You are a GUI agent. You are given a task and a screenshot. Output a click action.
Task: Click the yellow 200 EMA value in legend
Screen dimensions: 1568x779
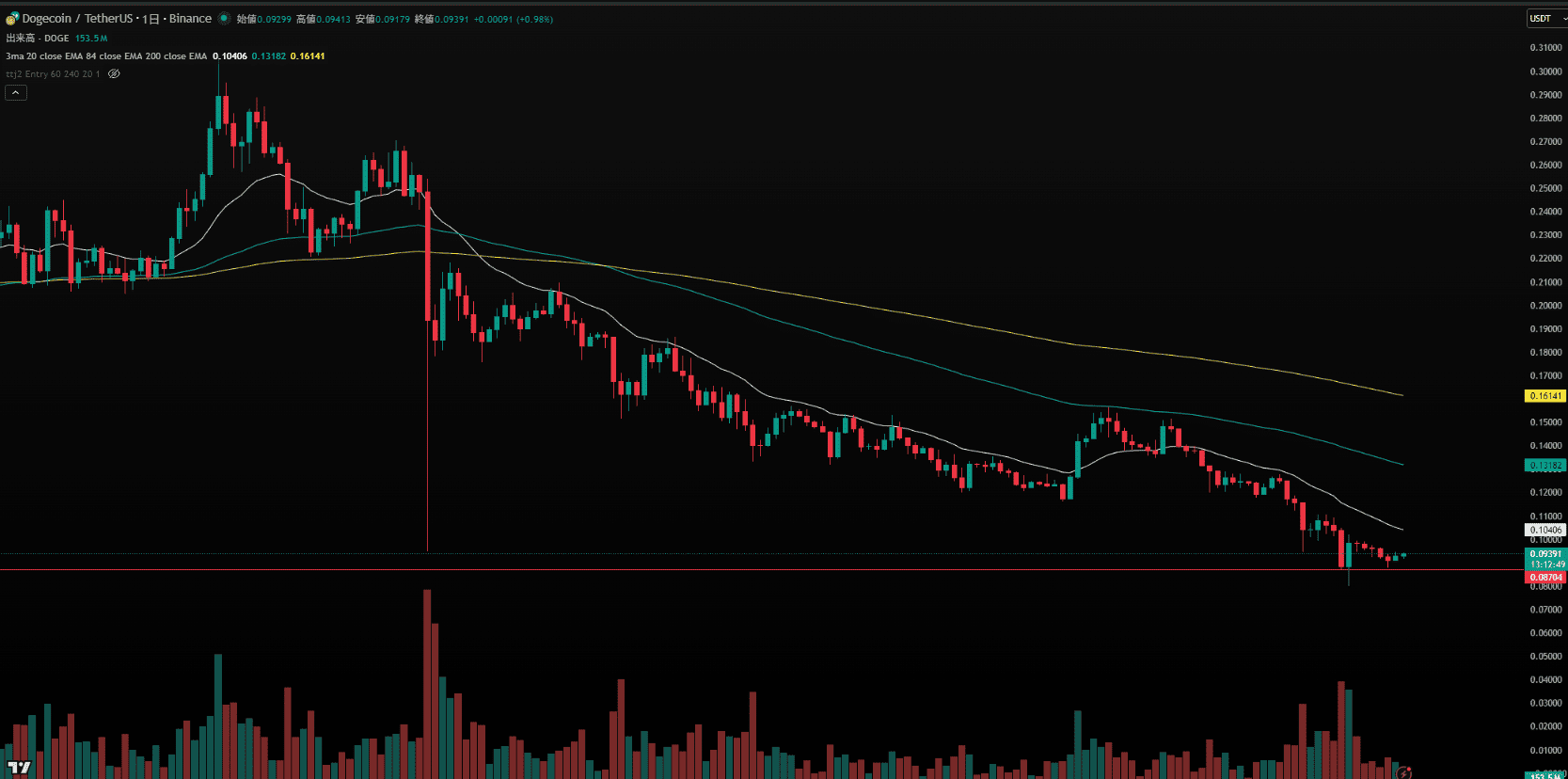(x=308, y=56)
